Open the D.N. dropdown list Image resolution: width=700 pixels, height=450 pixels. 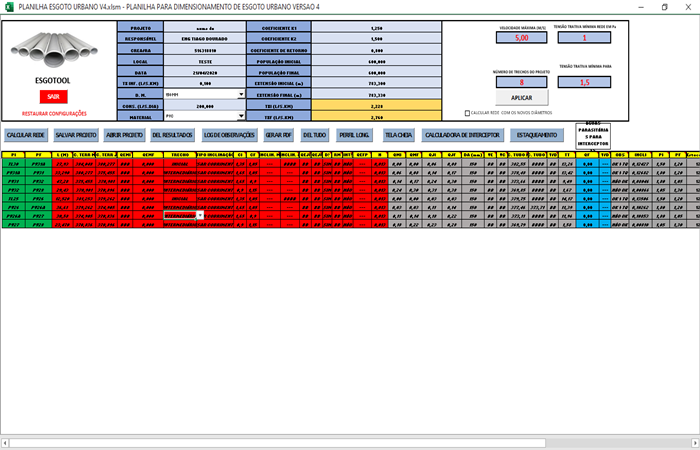tap(241, 94)
